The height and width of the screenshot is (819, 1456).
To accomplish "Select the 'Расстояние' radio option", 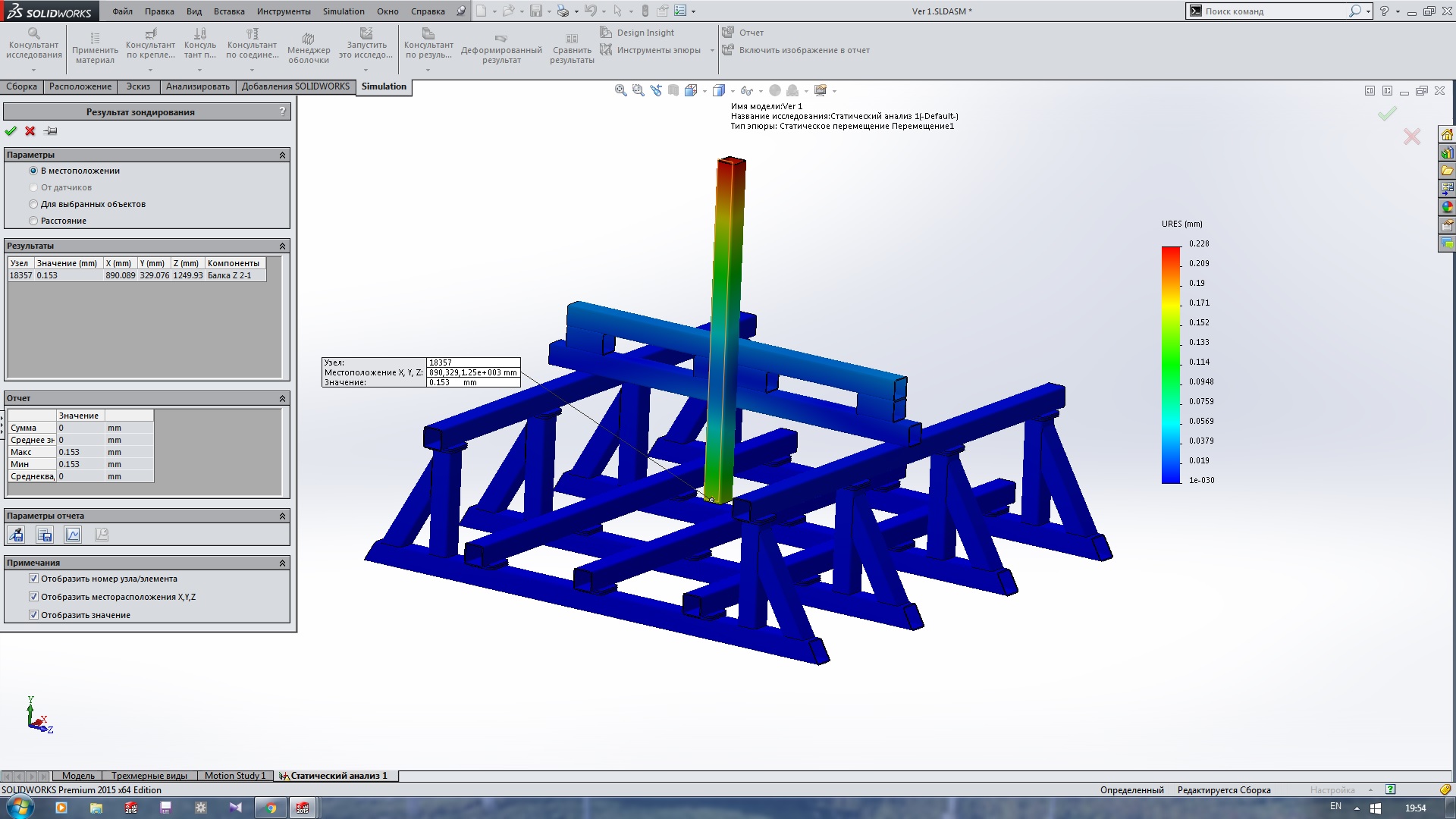I will click(33, 221).
